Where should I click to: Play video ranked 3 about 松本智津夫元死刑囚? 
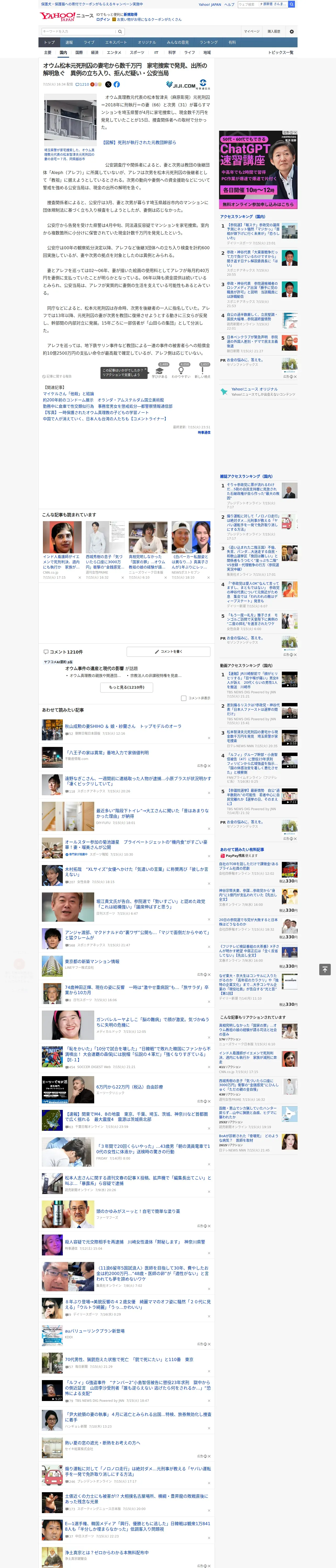click(290, 737)
